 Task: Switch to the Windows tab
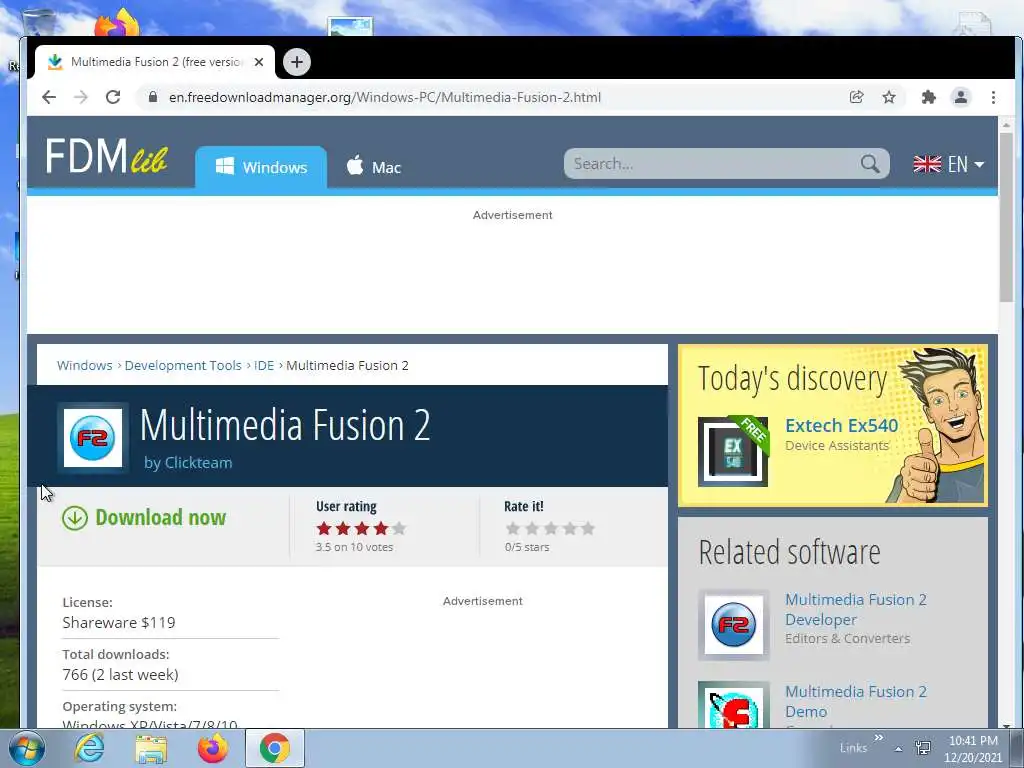point(261,167)
